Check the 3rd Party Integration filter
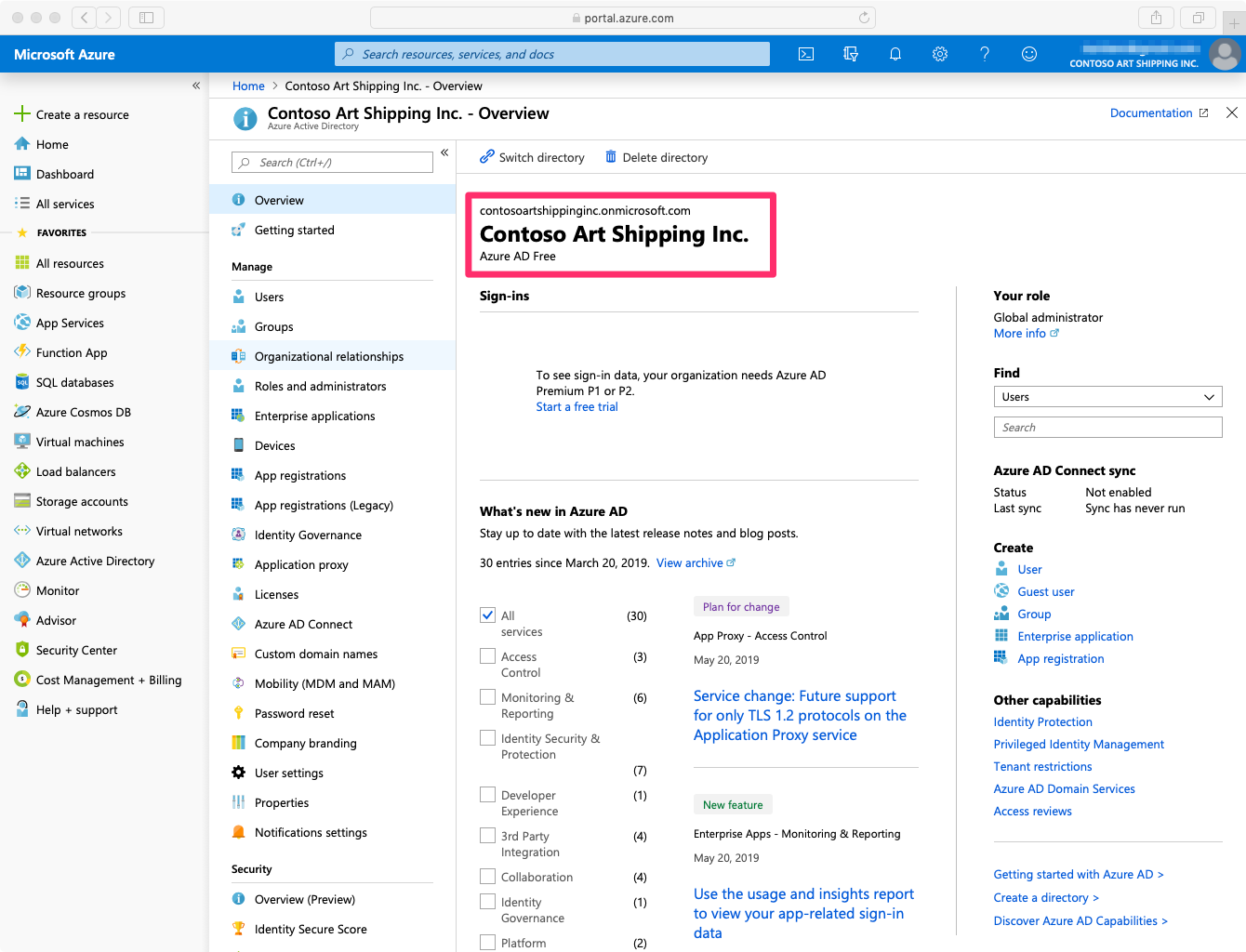Screen dimensions: 1246x952 point(487,836)
